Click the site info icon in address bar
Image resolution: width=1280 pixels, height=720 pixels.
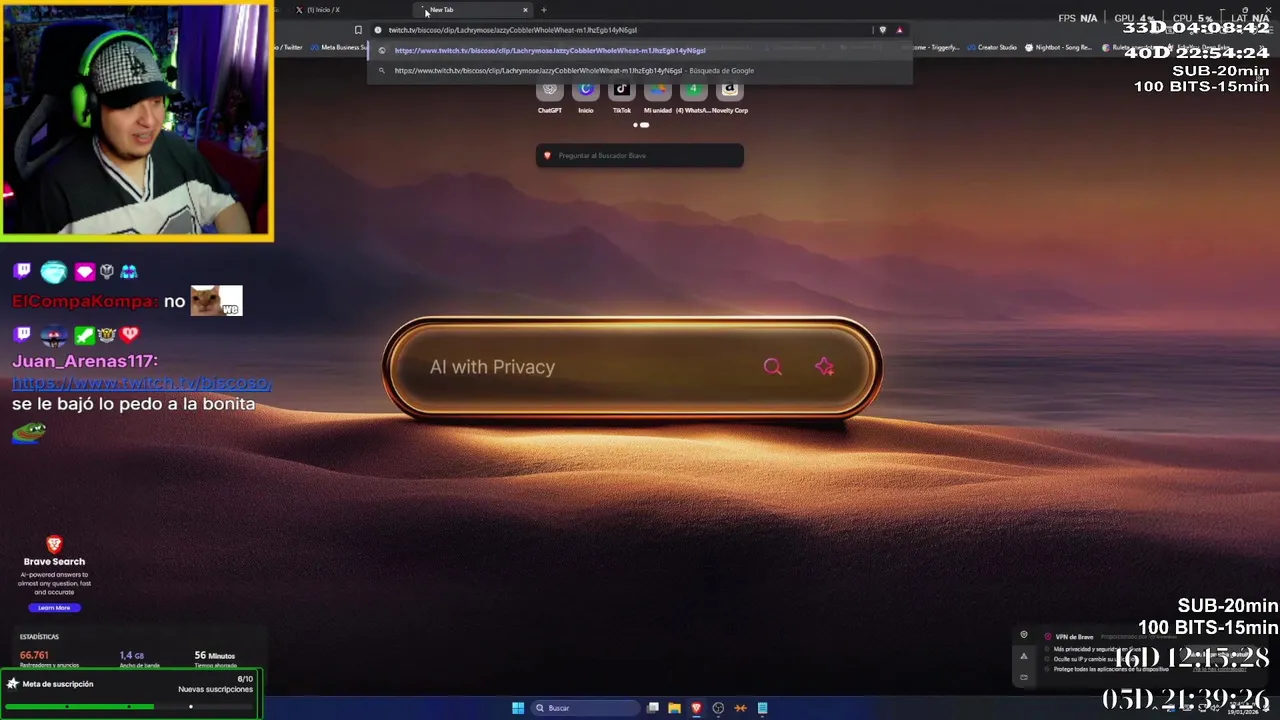(x=378, y=30)
